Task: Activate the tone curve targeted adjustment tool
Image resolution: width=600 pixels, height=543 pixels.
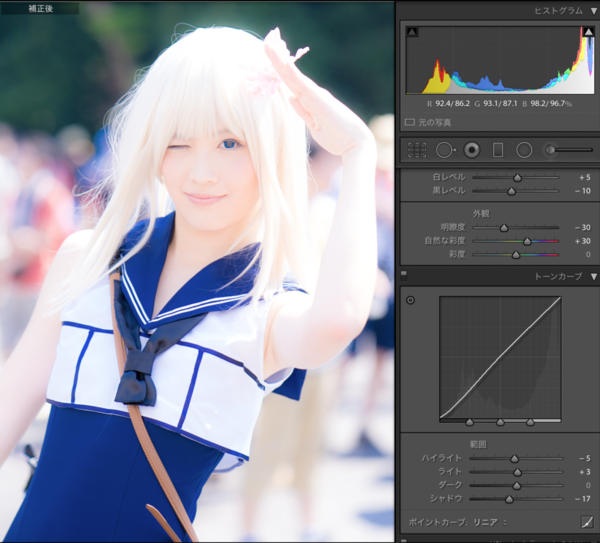Action: 410,300
